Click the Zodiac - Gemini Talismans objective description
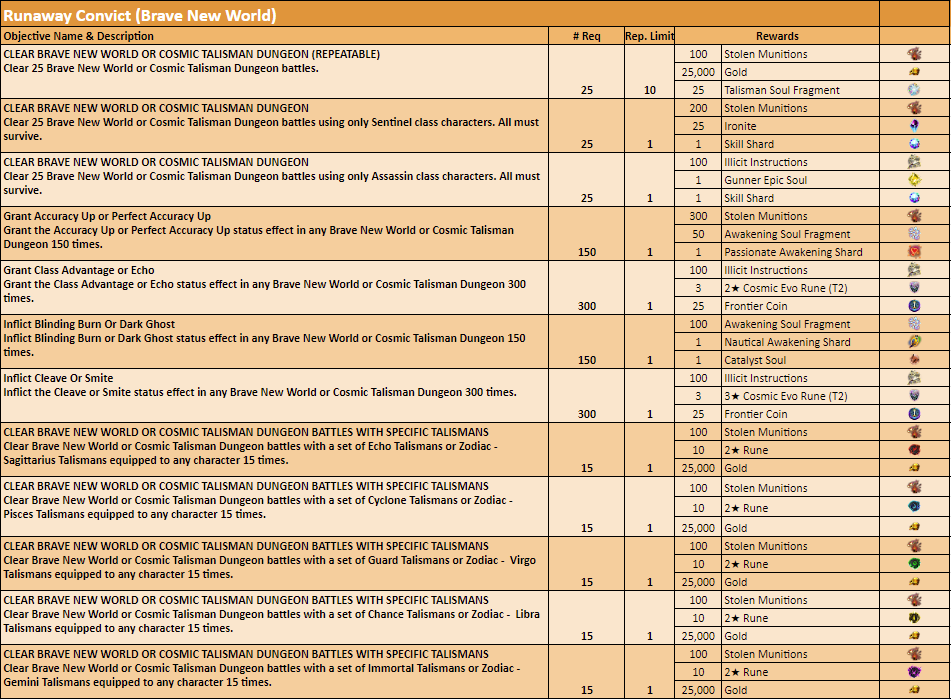This screenshot has height=700, width=951. (261, 675)
